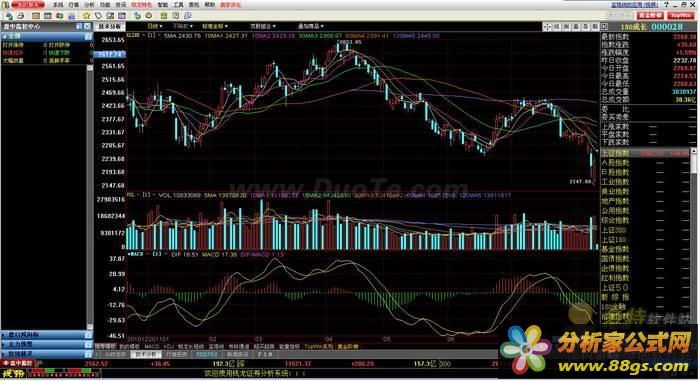Open the 日线 period dropdown
This screenshot has height=381, width=700.
tap(155, 26)
